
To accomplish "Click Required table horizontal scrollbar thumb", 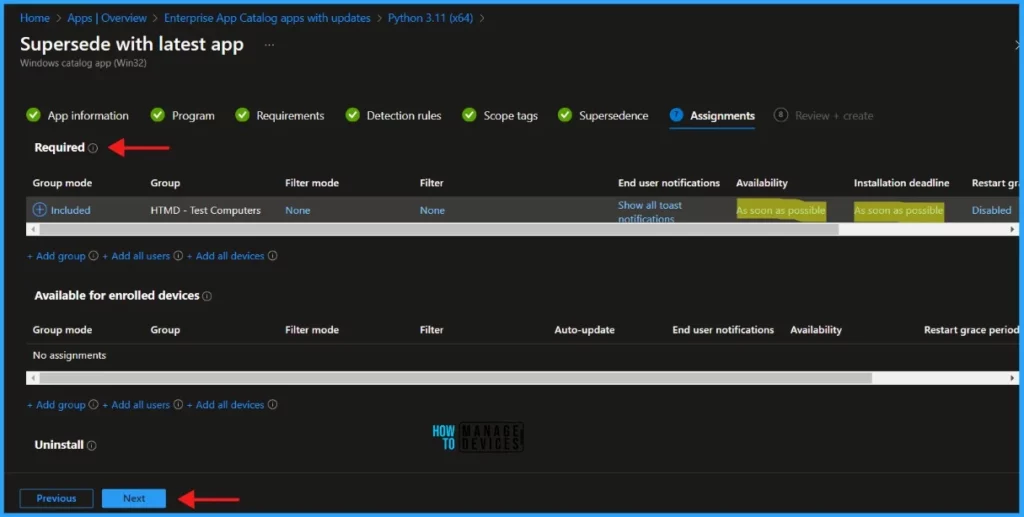I will tap(439, 229).
